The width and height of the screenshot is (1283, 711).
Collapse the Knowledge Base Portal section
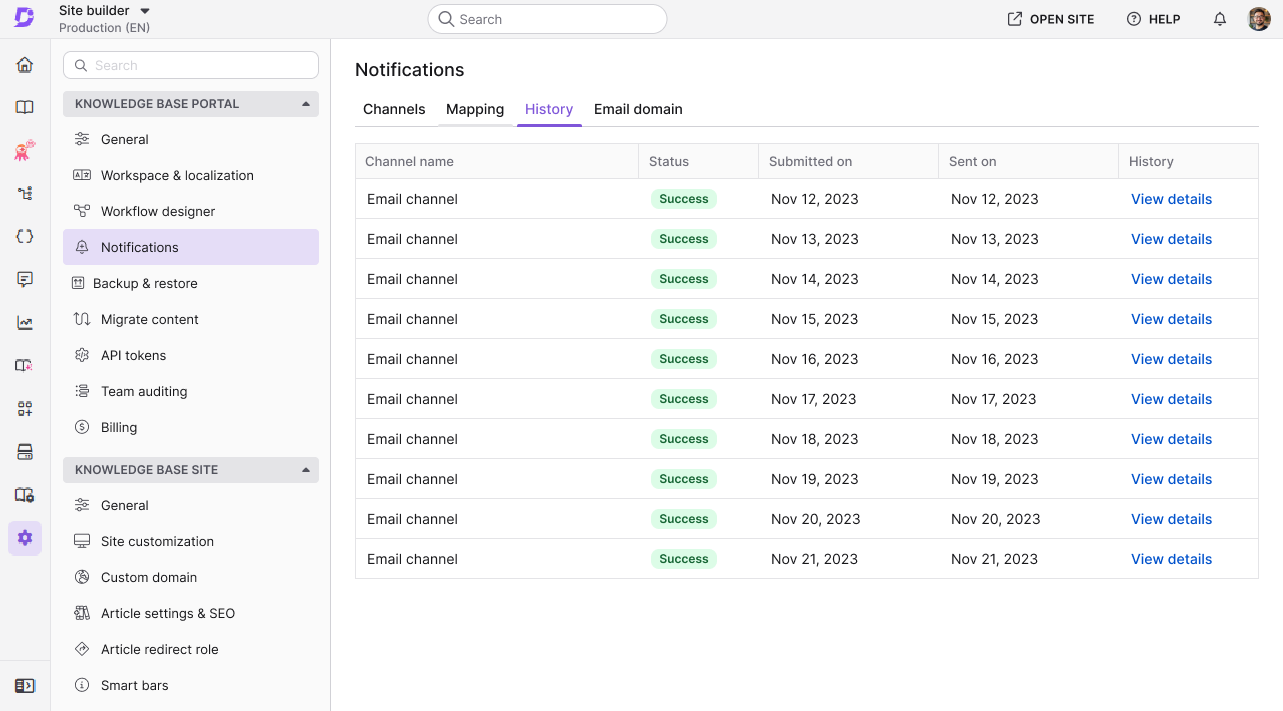(191, 104)
